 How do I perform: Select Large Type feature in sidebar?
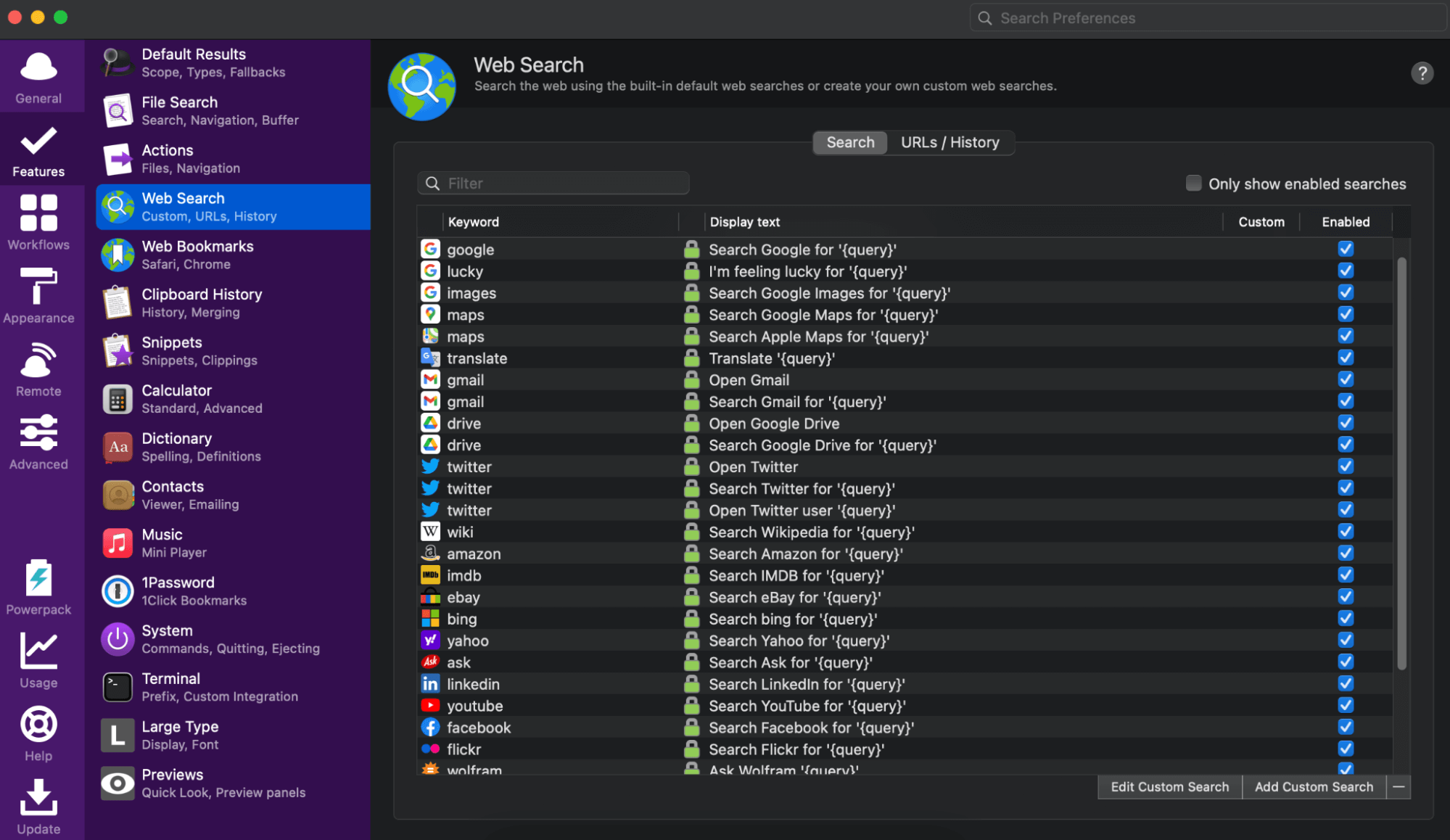[x=233, y=735]
